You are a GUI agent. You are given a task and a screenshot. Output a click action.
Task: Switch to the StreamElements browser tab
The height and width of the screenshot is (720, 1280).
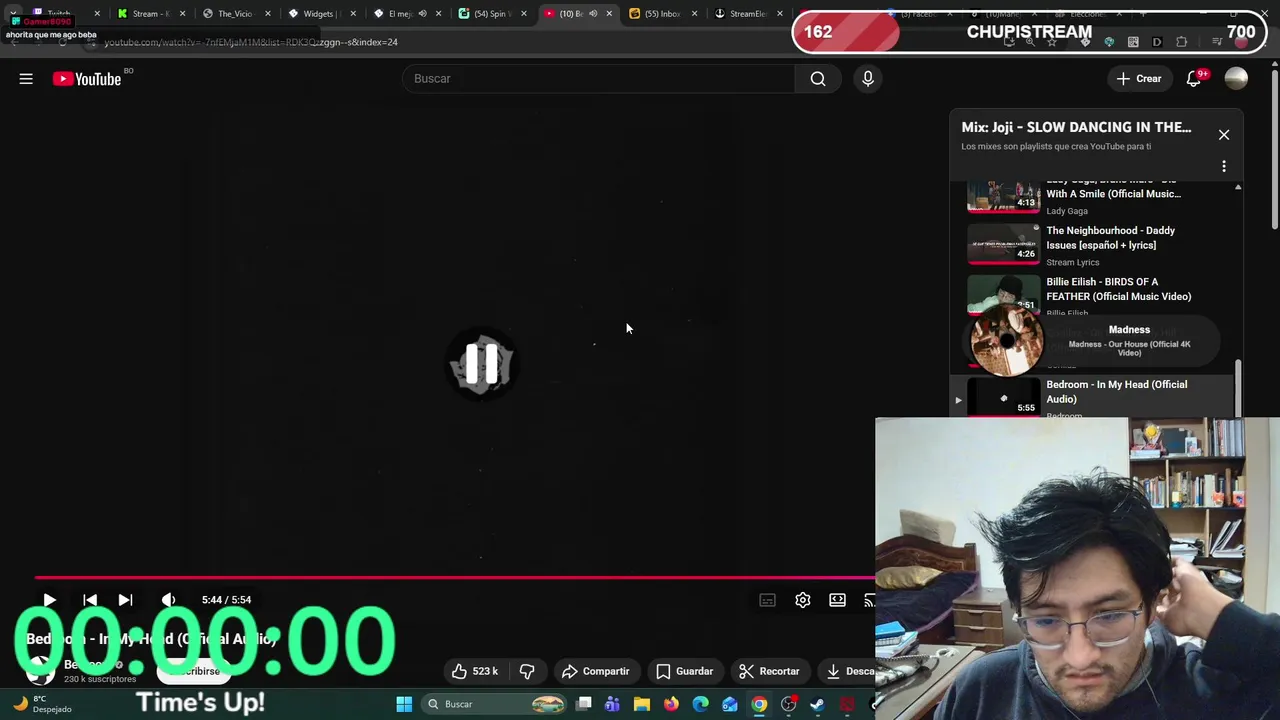pos(747,14)
